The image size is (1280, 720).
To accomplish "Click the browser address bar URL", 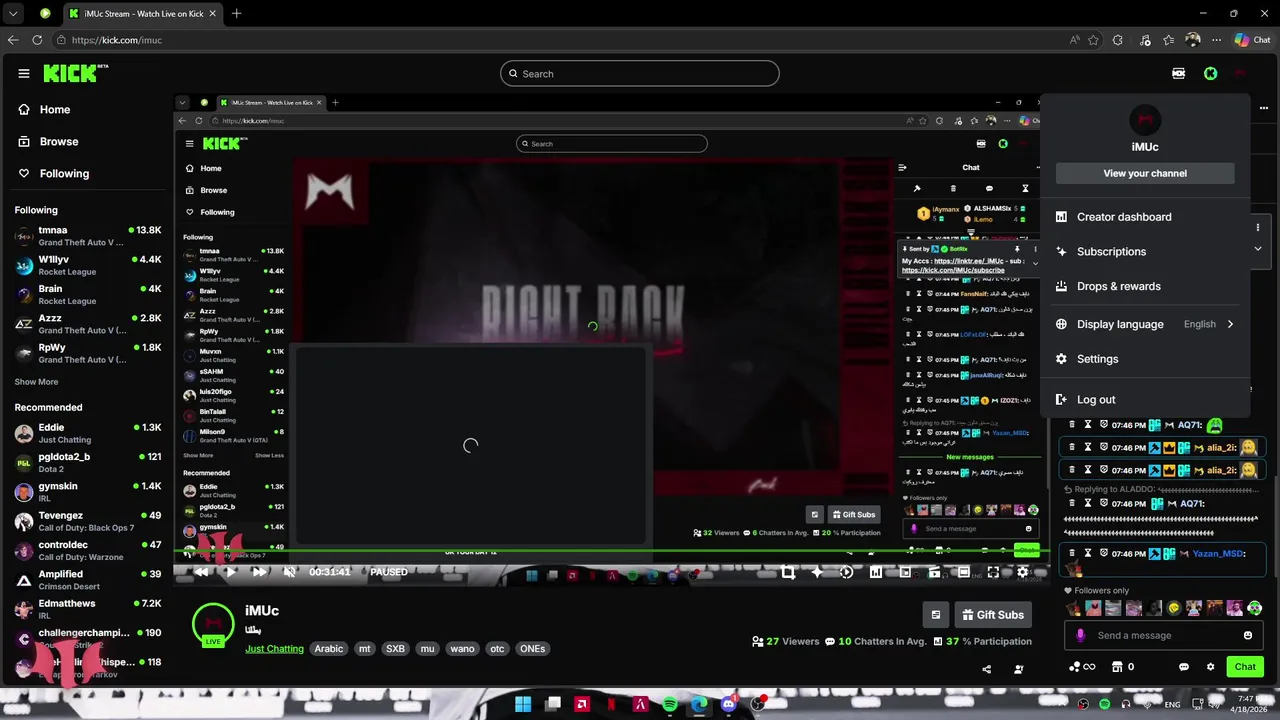I will pos(117,40).
